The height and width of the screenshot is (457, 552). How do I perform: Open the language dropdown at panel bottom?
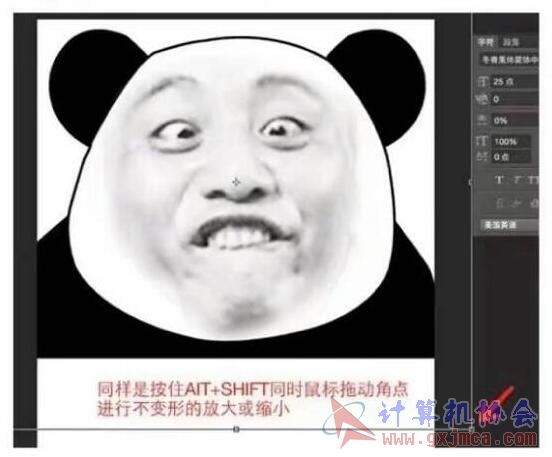point(510,225)
